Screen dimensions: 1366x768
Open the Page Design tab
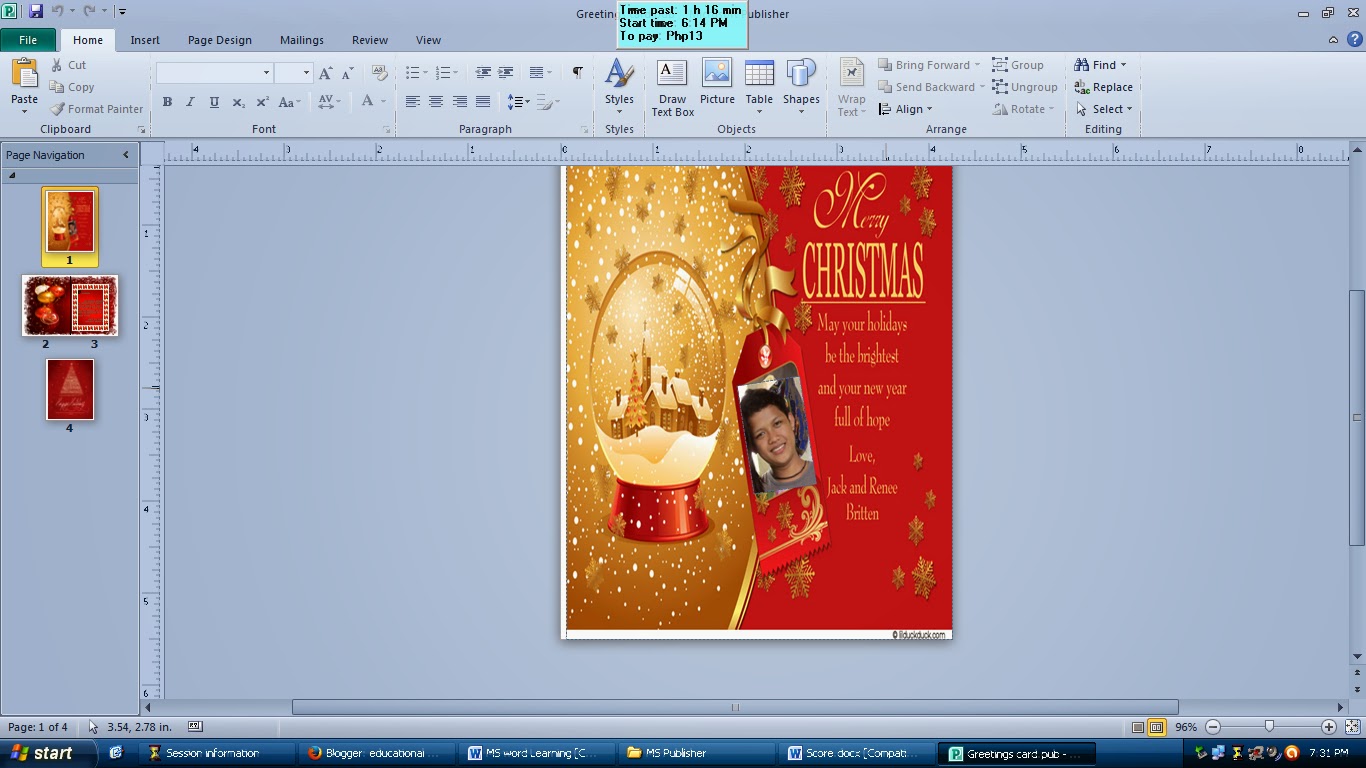click(x=220, y=40)
